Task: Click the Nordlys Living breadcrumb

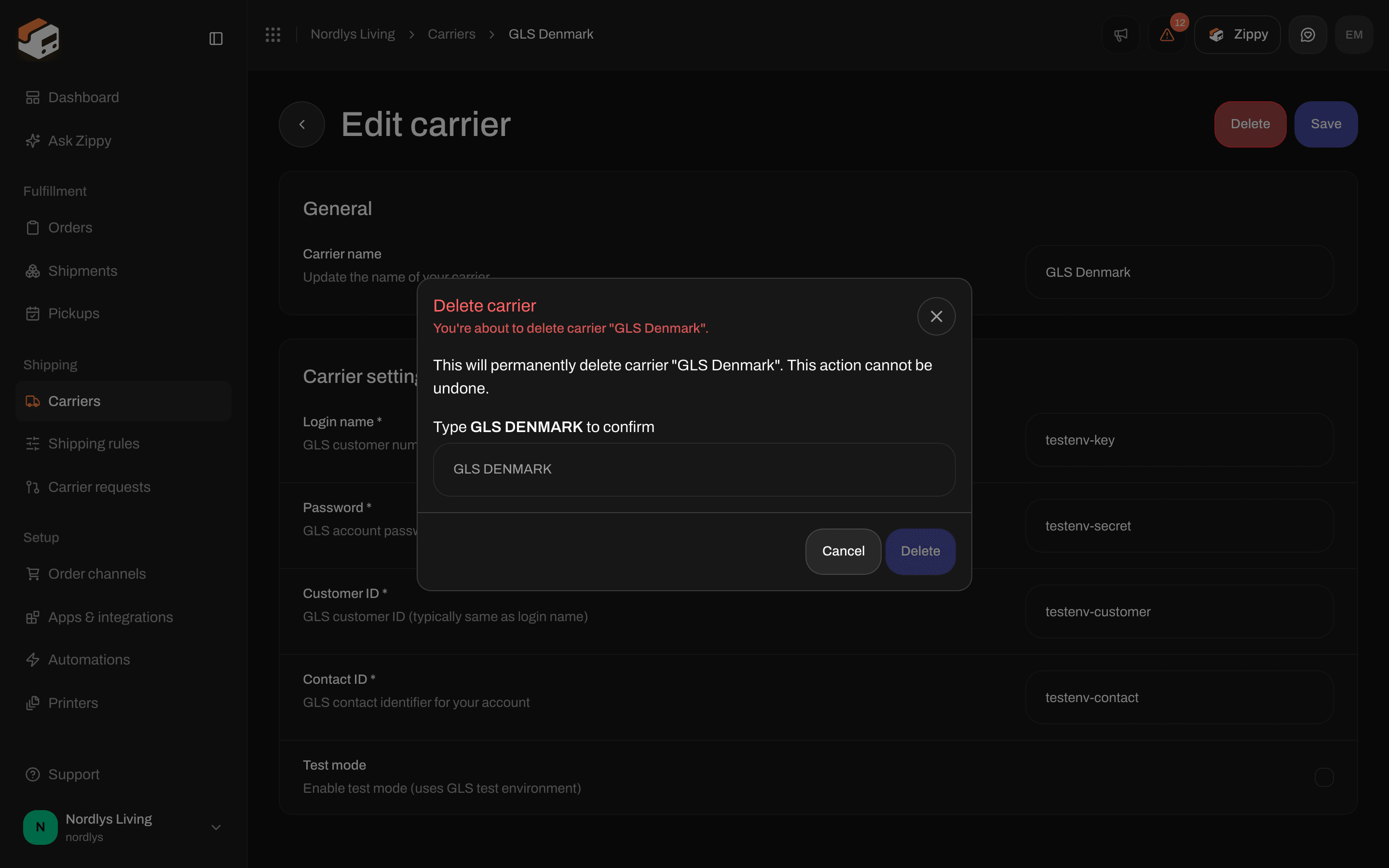Action: coord(353,34)
